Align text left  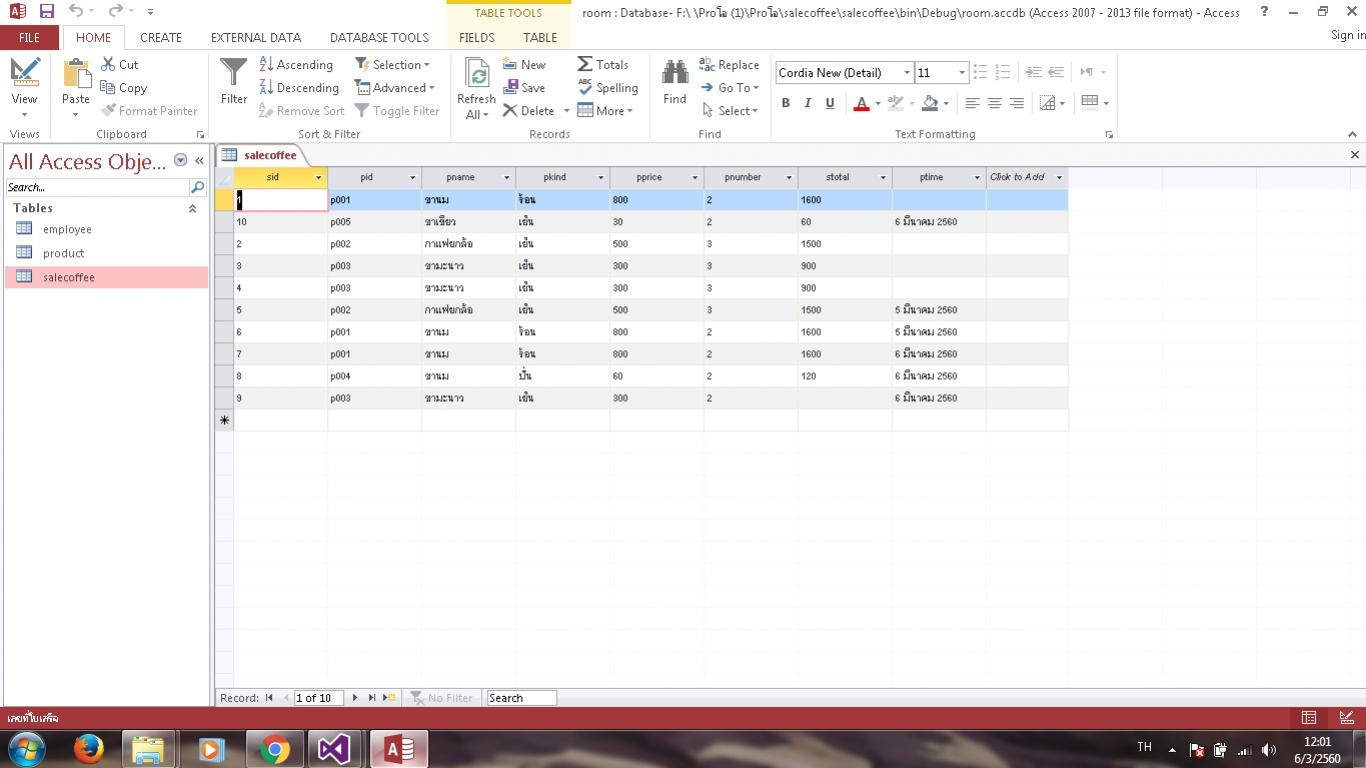(x=972, y=103)
